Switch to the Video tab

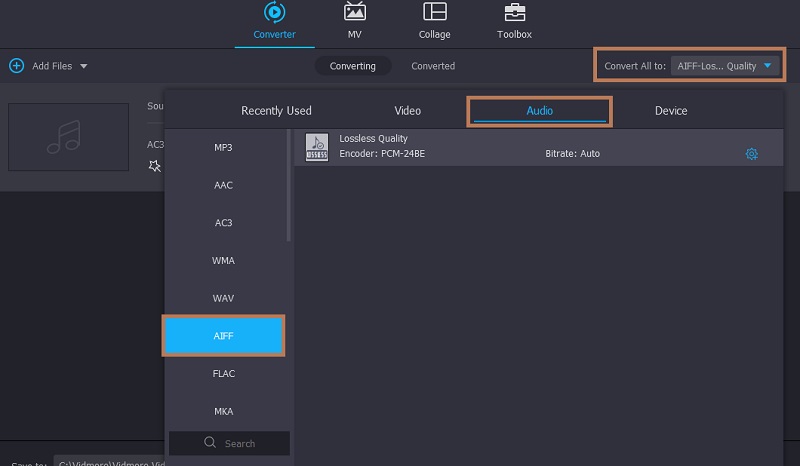(x=407, y=111)
